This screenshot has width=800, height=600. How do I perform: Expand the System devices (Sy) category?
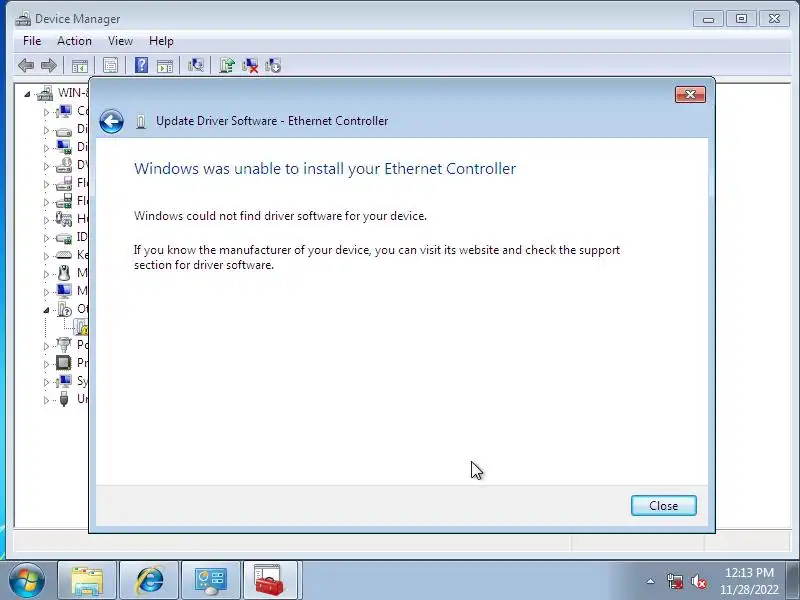46,382
